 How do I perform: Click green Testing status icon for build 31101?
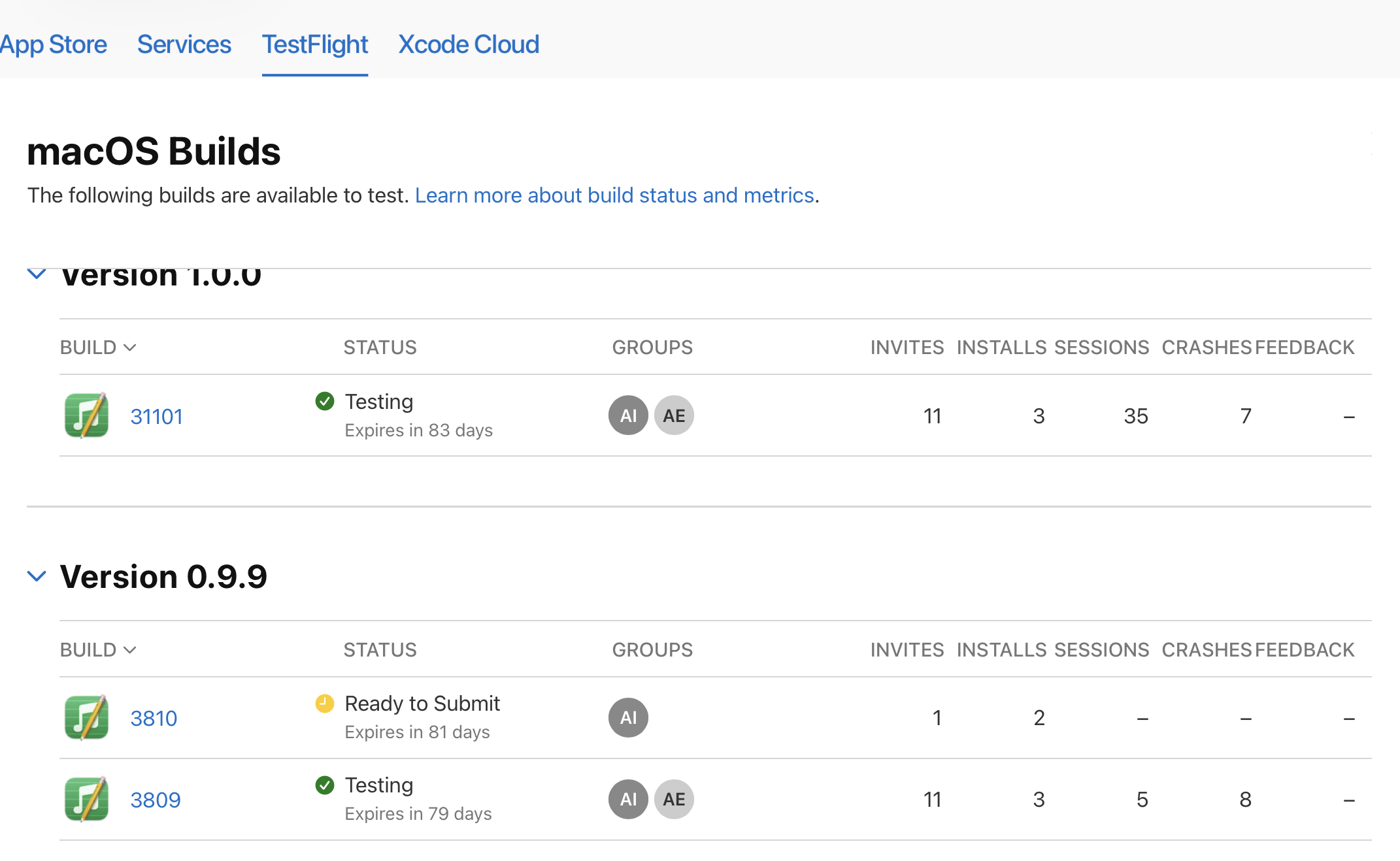click(x=325, y=401)
